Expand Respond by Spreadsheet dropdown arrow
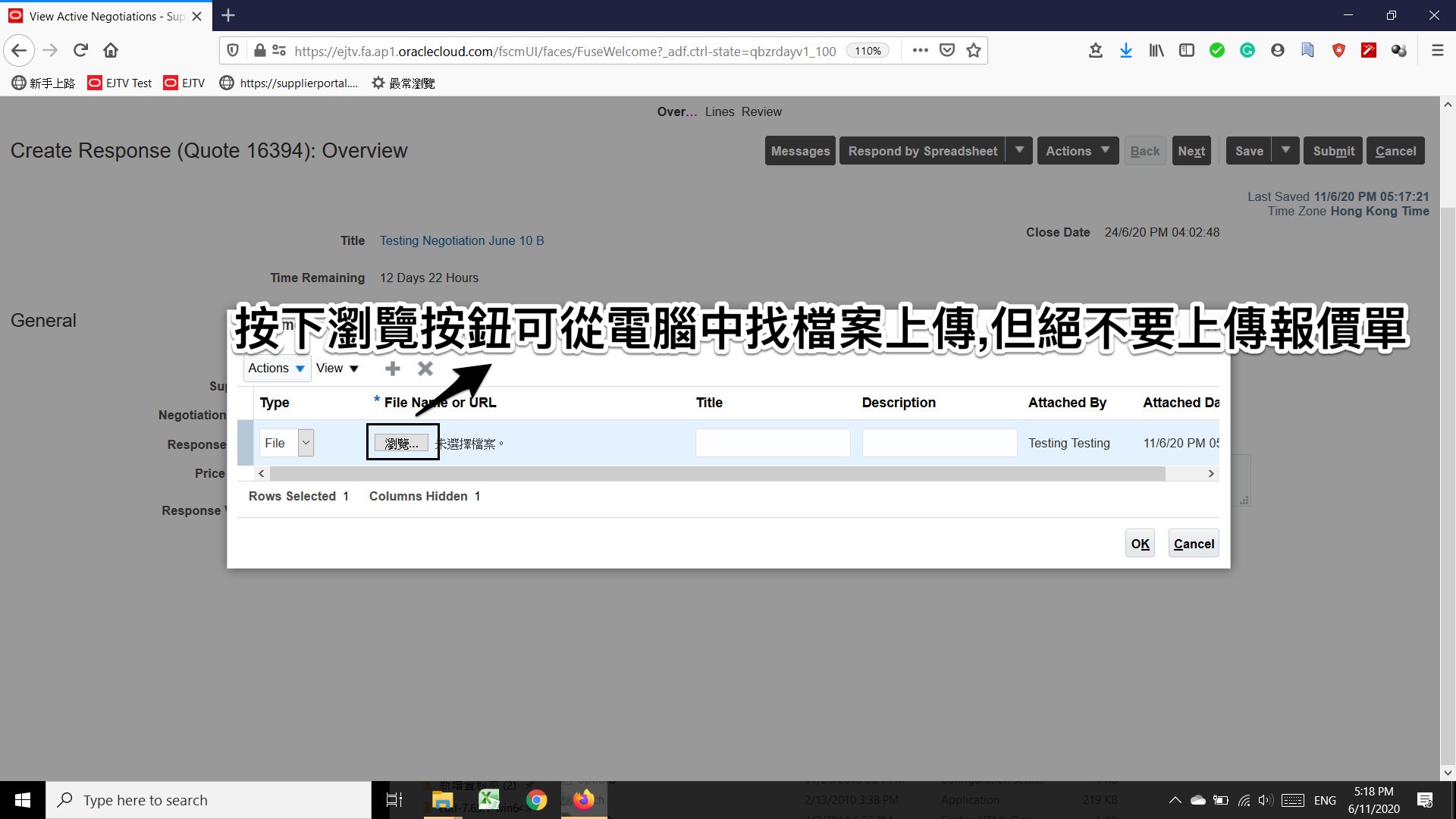 1019,151
